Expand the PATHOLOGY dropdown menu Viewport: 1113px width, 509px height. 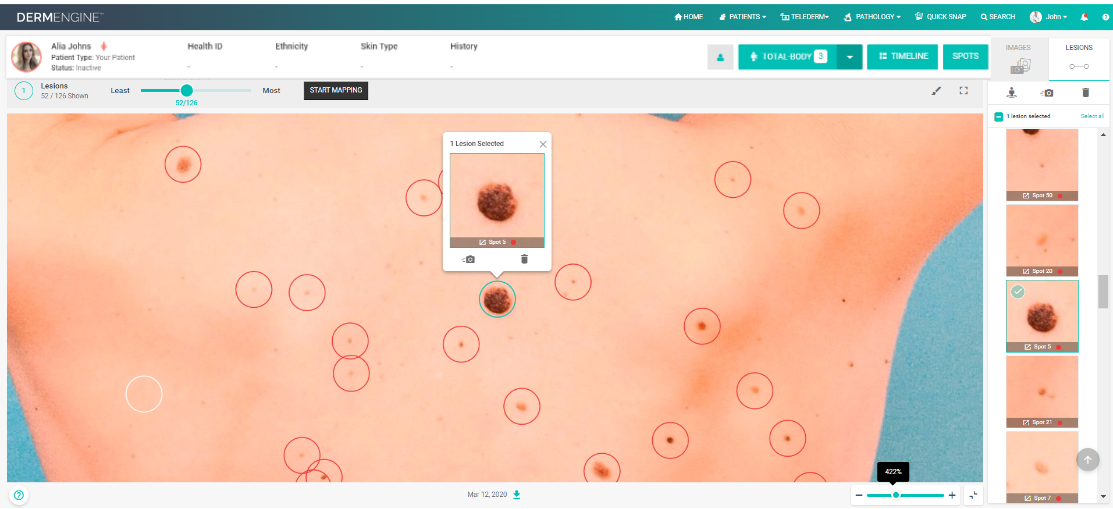coord(872,16)
